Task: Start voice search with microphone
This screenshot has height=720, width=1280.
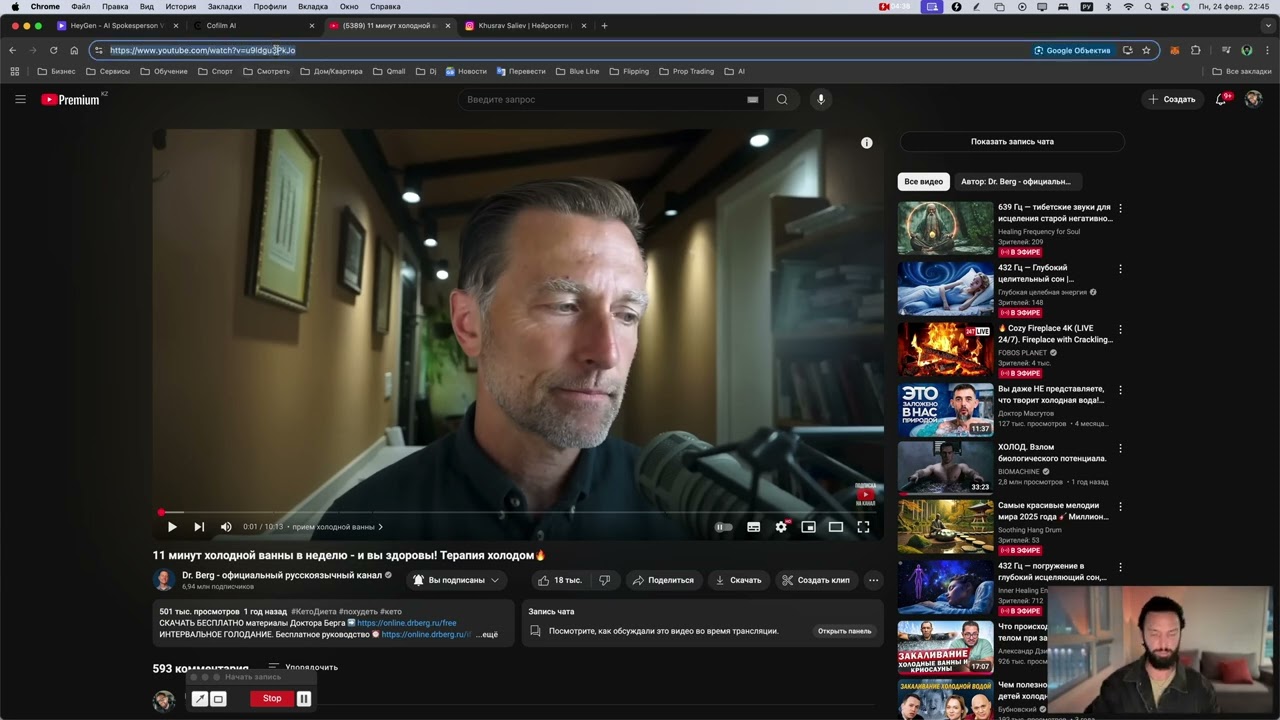Action: [821, 99]
